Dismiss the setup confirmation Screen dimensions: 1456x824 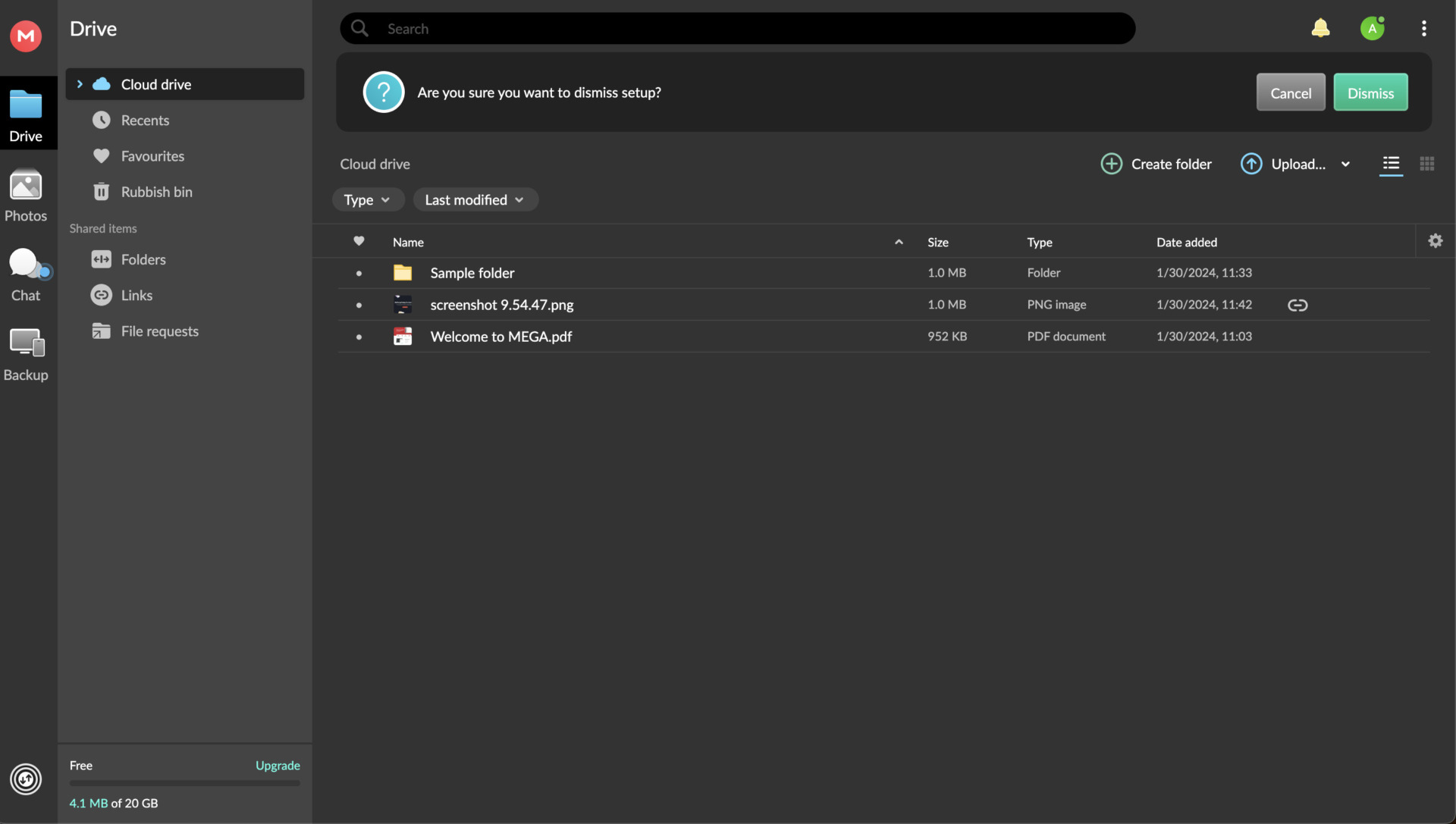pyautogui.click(x=1370, y=92)
